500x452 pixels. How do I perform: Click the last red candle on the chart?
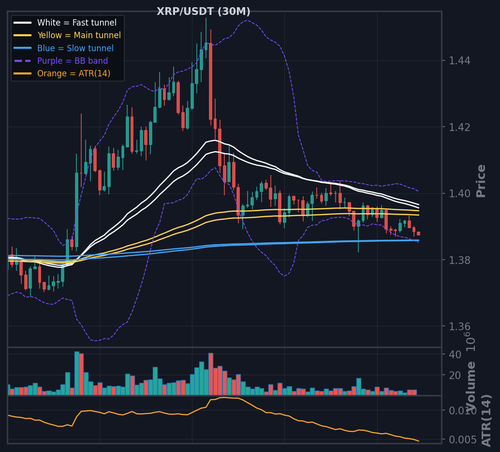[418, 234]
